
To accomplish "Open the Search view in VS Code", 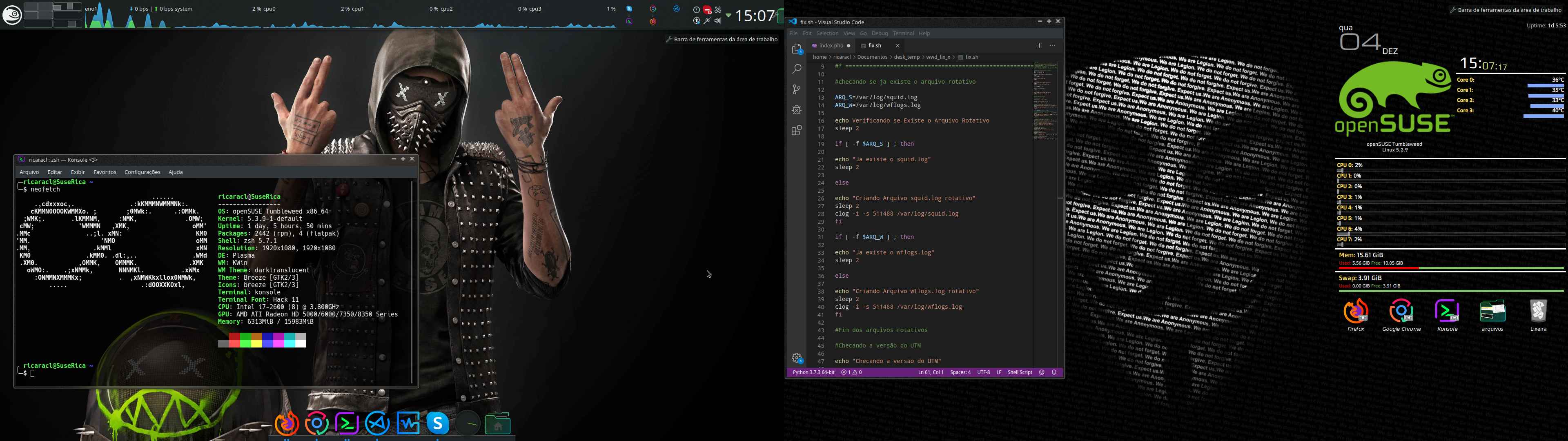I will click(796, 69).
